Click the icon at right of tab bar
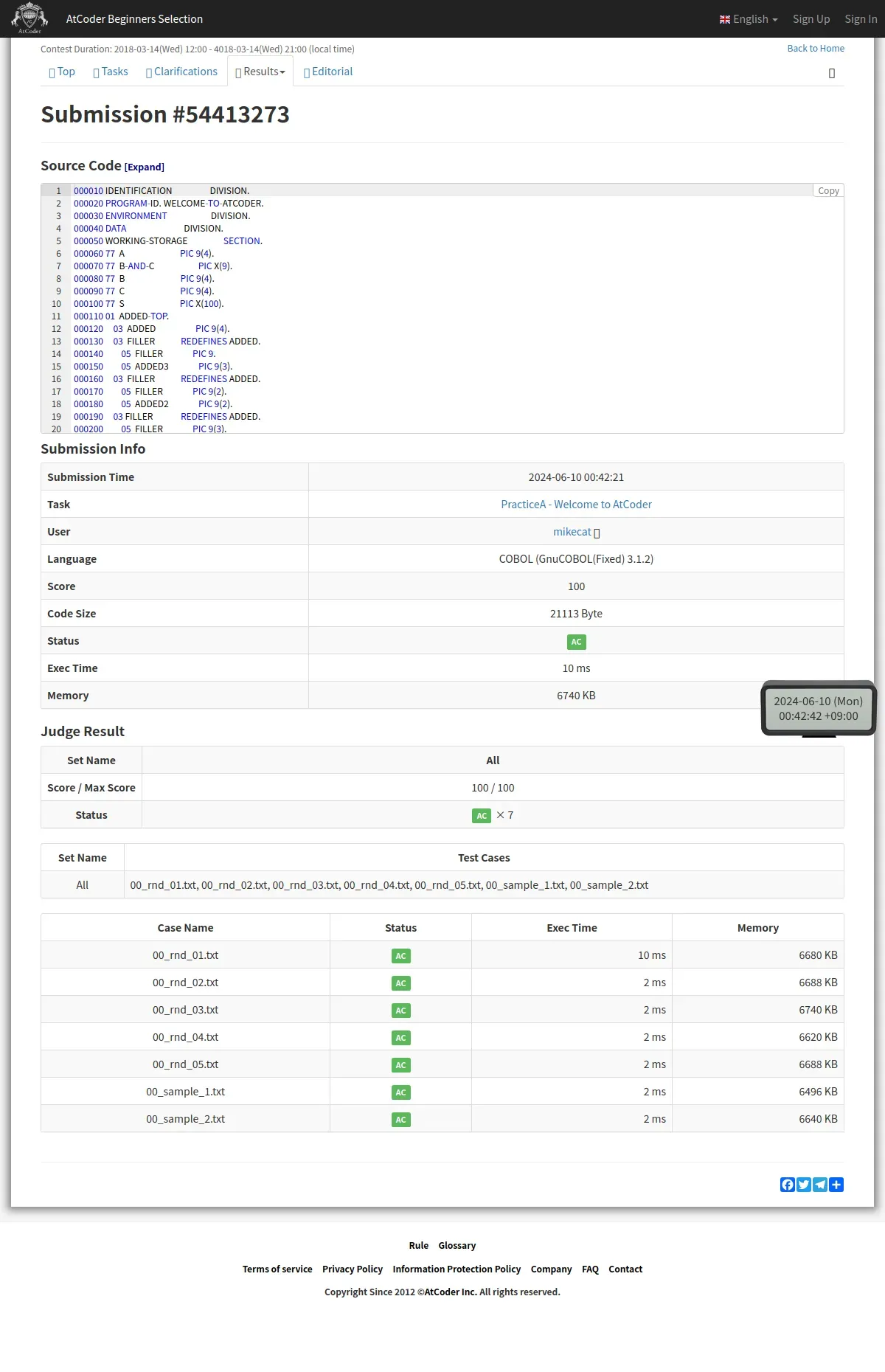Image resolution: width=885 pixels, height=1372 pixels. tap(832, 73)
